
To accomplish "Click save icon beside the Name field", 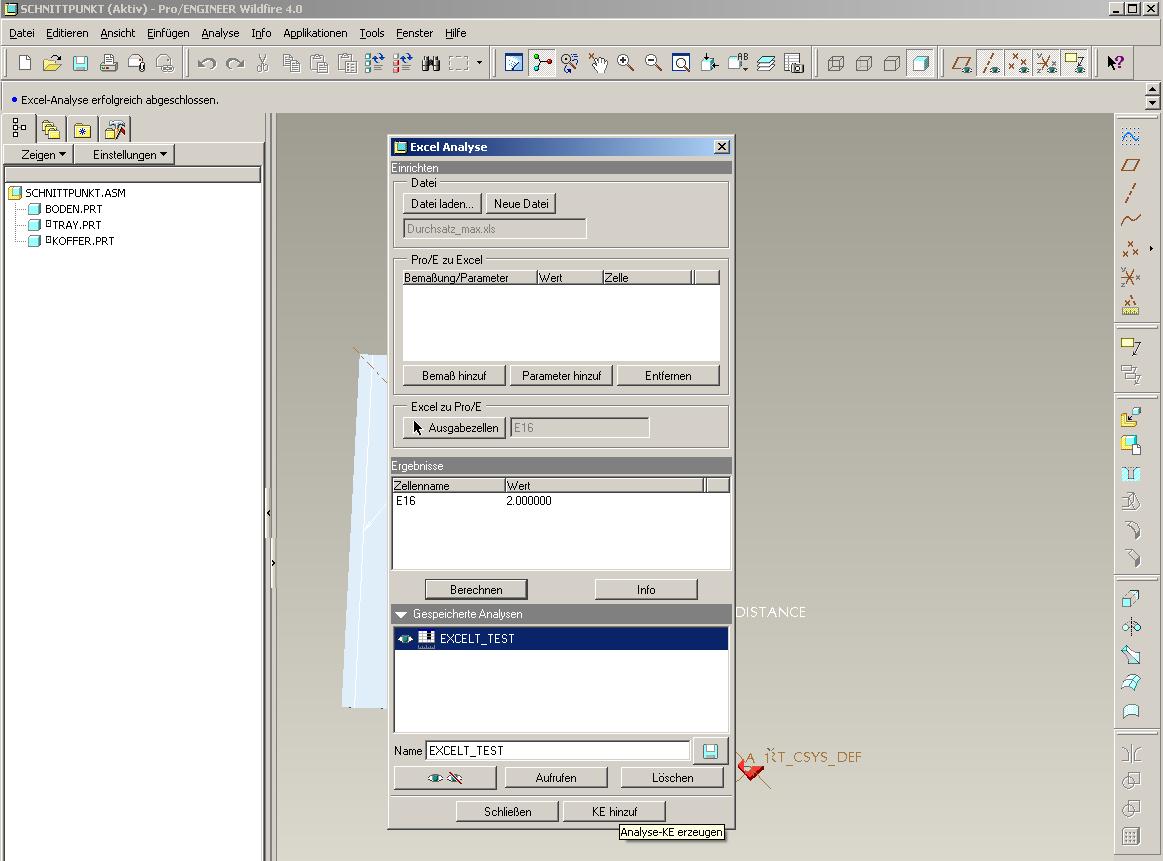I will pyautogui.click(x=710, y=751).
